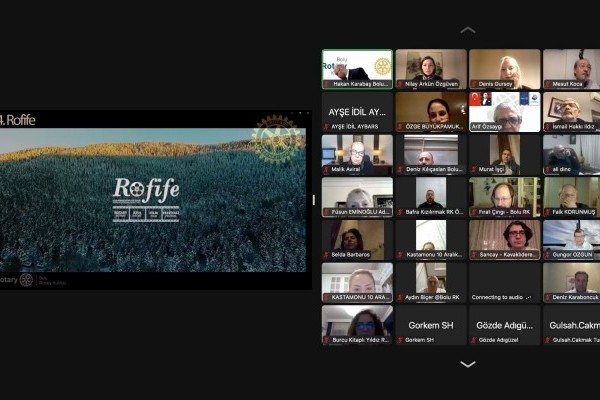
Task: Click muted mic icon on ali dinc
Action: coord(548,169)
